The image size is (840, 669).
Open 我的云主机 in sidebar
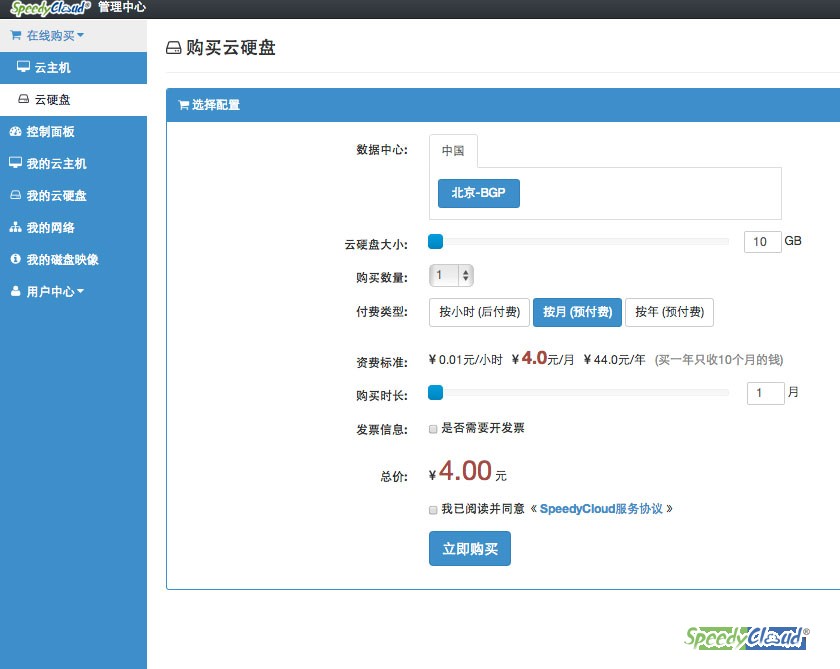pyautogui.click(x=73, y=163)
